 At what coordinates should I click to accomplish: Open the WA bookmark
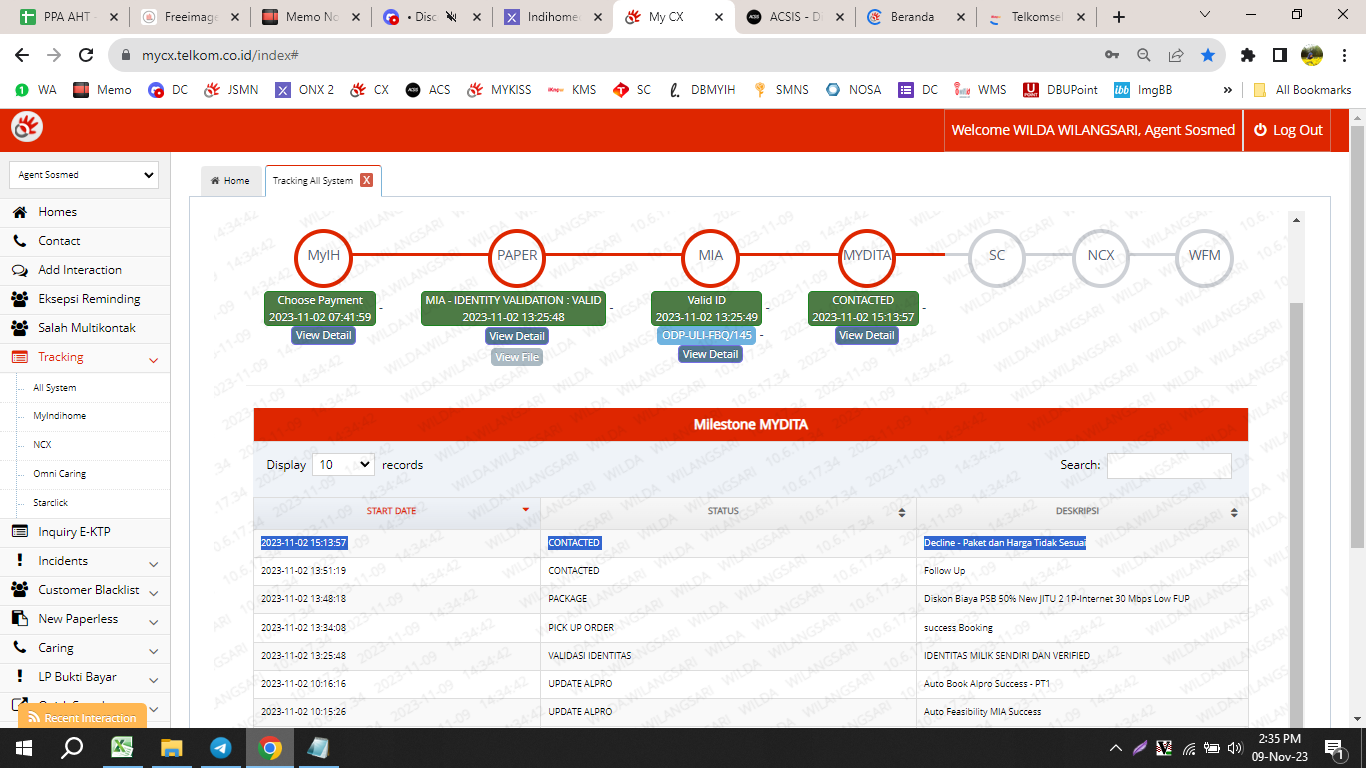(36, 90)
